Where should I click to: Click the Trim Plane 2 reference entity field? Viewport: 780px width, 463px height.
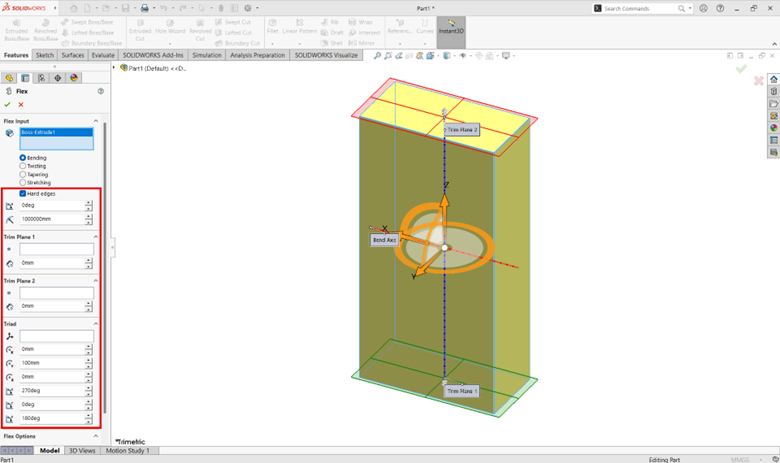pyautogui.click(x=56, y=293)
